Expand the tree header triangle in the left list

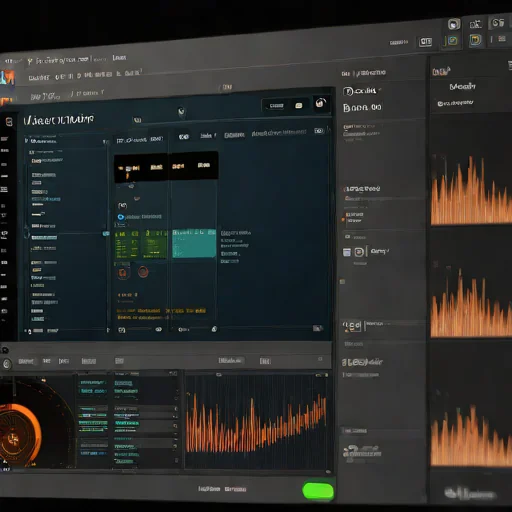pos(27,141)
